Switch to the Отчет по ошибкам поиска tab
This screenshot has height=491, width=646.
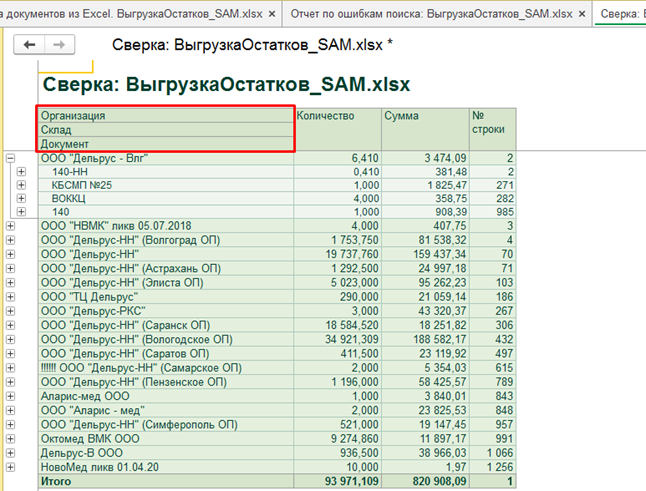(431, 14)
